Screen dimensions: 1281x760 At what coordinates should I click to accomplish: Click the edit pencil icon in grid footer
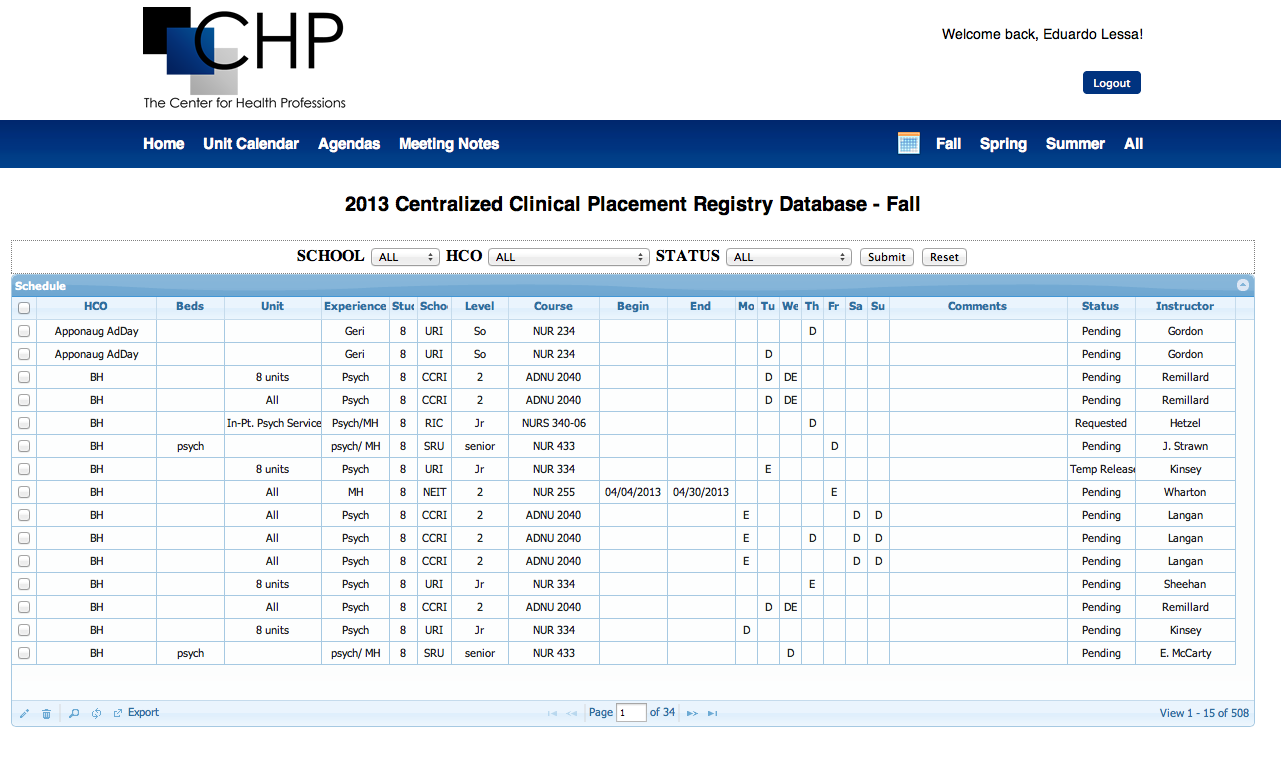click(x=24, y=713)
